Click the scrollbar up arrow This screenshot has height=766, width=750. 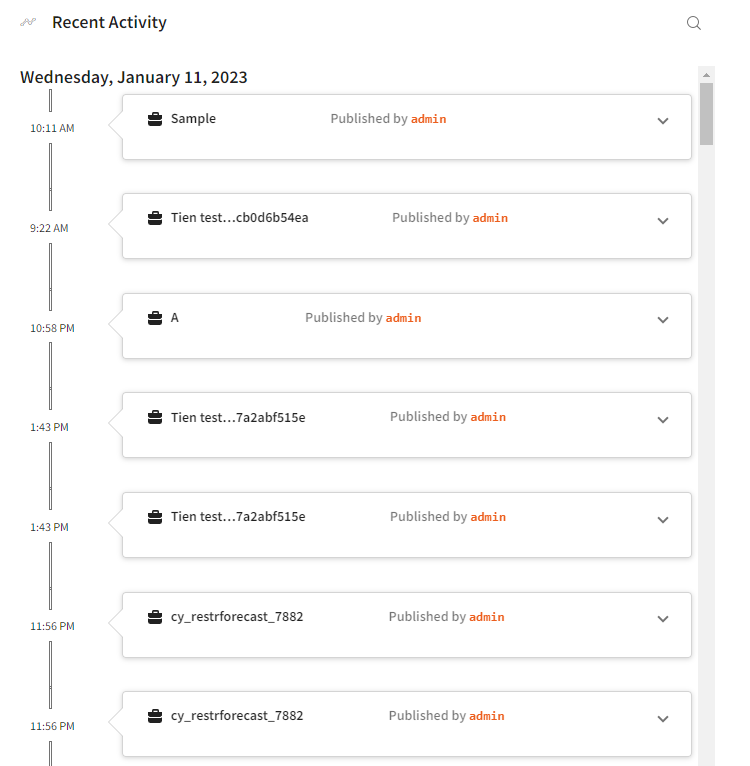(707, 75)
